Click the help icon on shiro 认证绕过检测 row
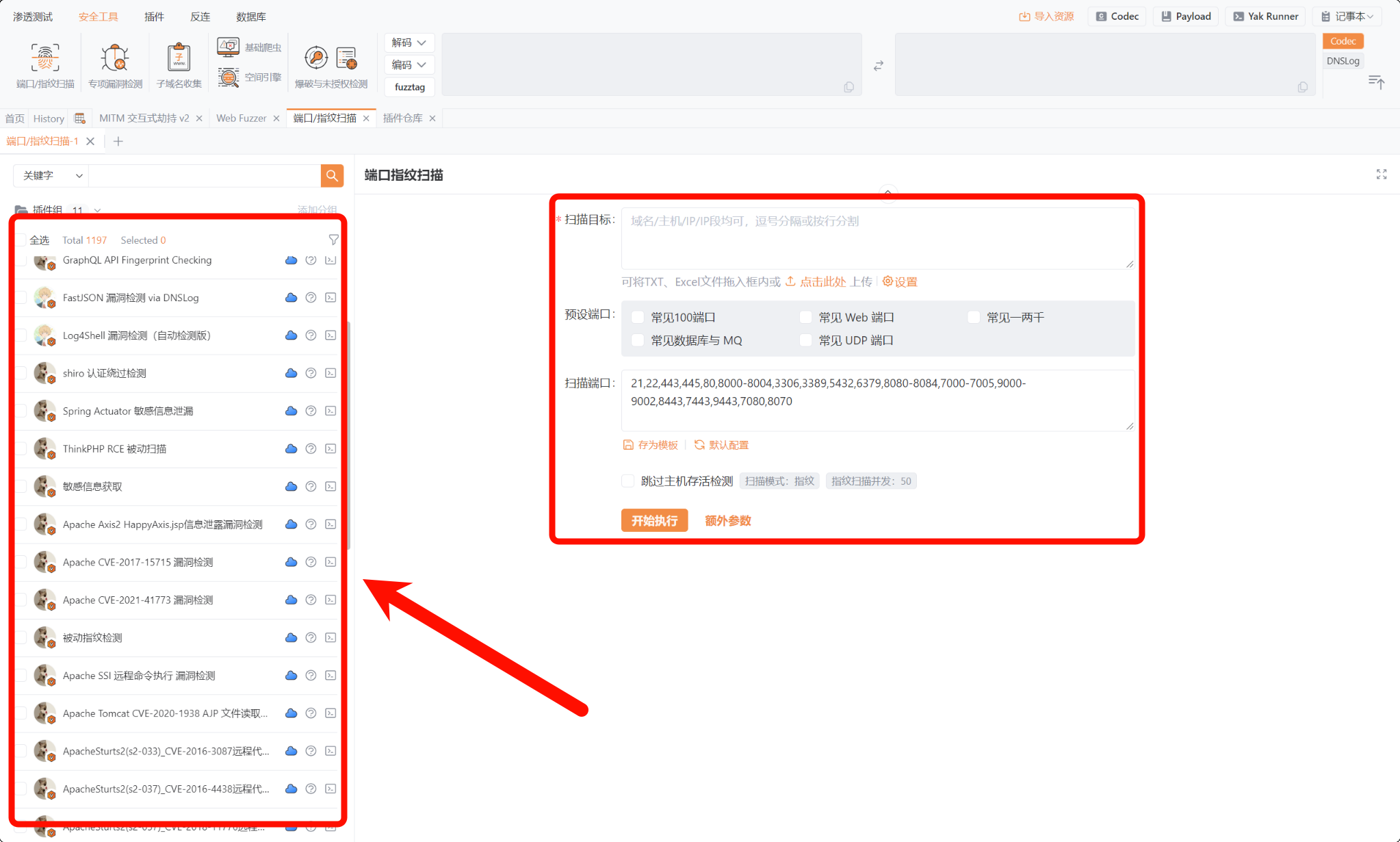The width and height of the screenshot is (1400, 842). pyautogui.click(x=311, y=373)
